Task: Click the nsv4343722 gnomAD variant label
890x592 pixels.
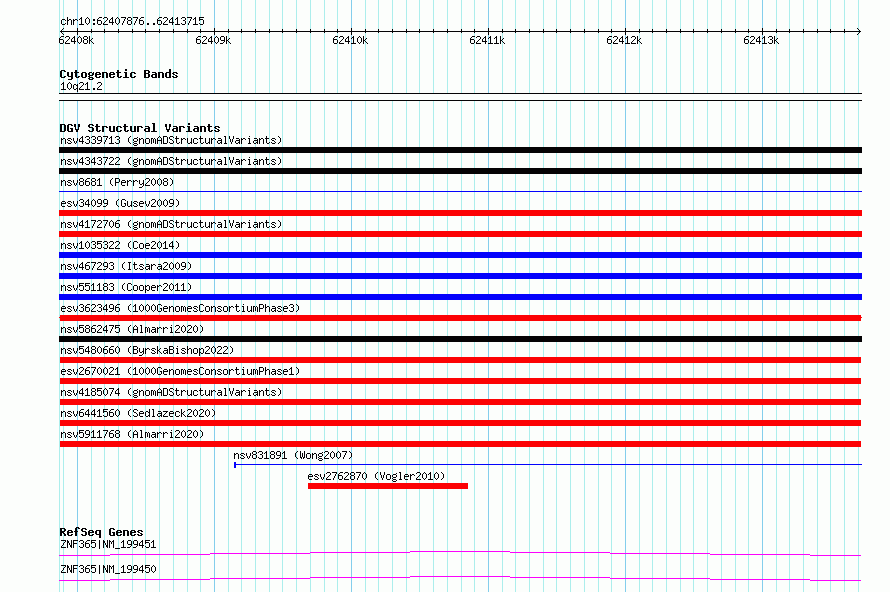Action: [x=171, y=161]
